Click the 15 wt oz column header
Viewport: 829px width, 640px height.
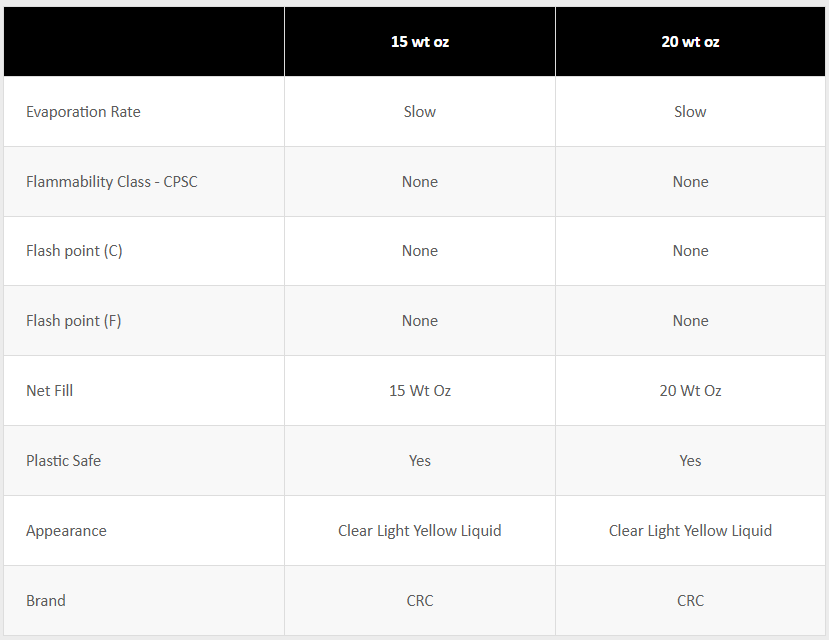click(420, 42)
